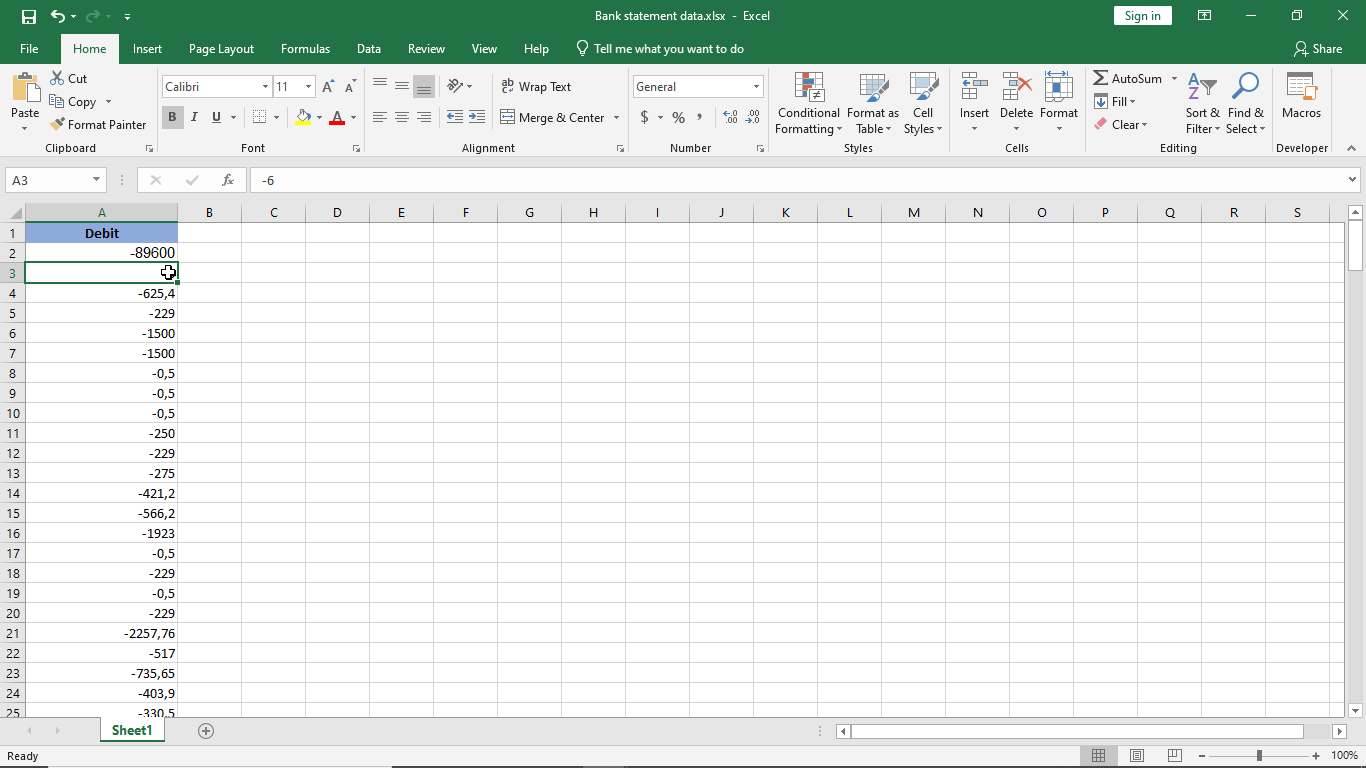Open the font size dropdown
The width and height of the screenshot is (1366, 768).
[x=308, y=87]
